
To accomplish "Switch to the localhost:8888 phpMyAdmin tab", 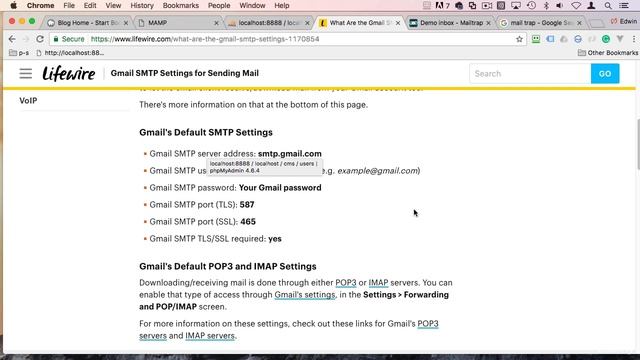I will [x=269, y=23].
